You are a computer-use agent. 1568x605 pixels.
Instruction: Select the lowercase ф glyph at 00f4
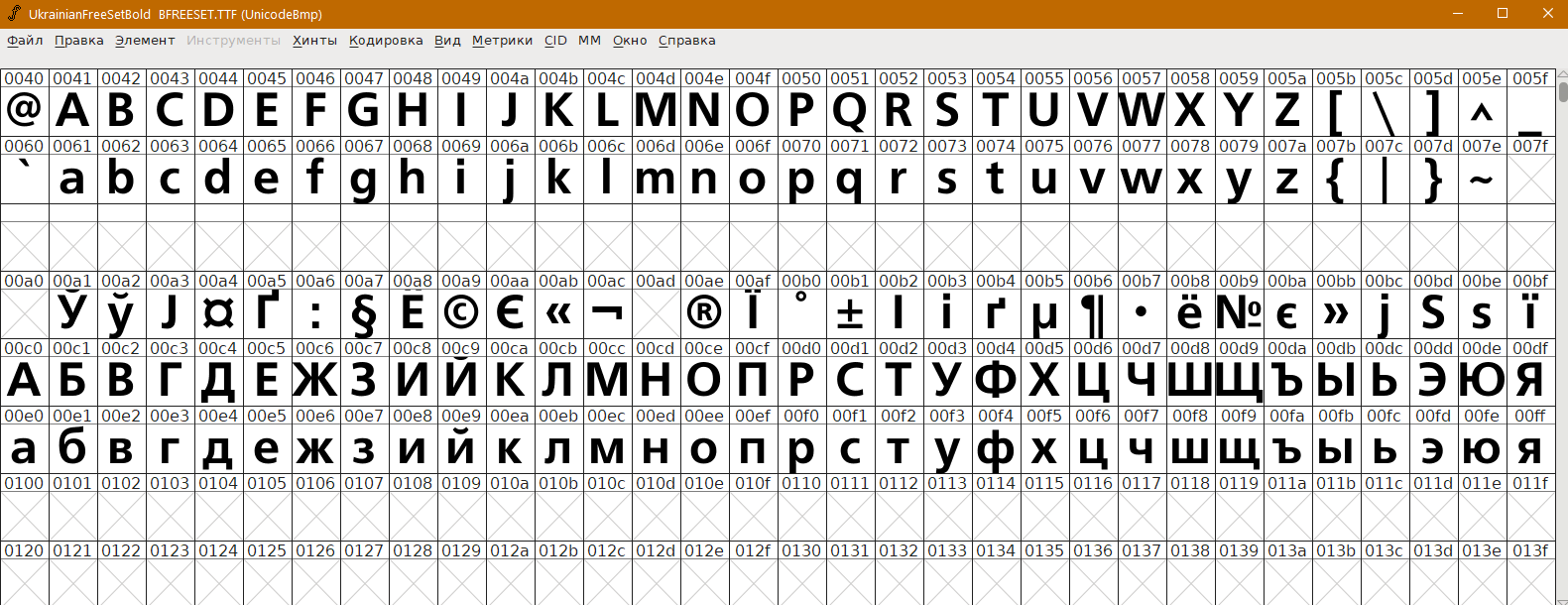click(x=996, y=448)
